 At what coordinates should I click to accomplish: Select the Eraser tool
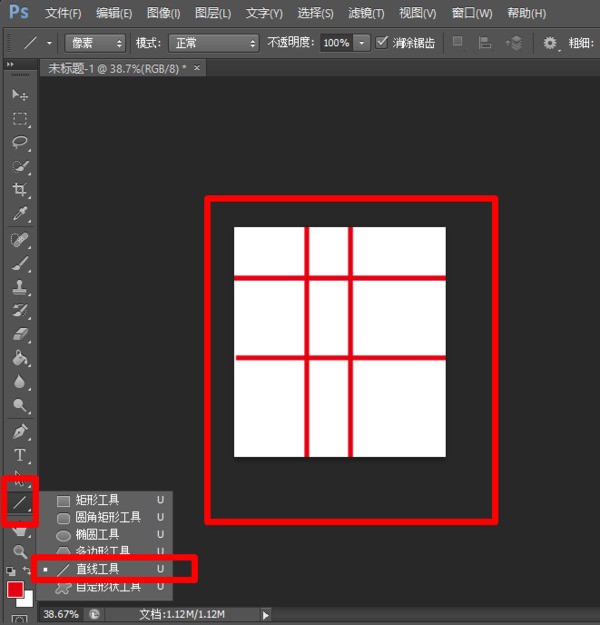pyautogui.click(x=19, y=336)
